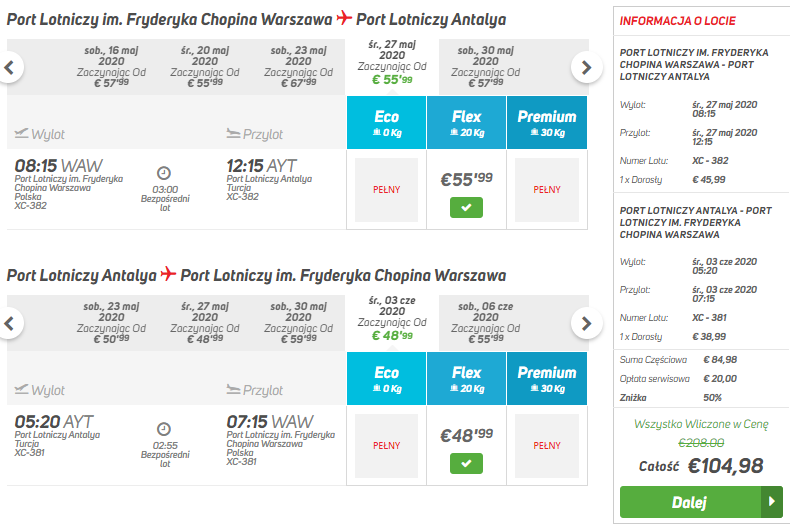
Task: Click the Premium 30 Kg header for outbound flight
Action: (547, 122)
